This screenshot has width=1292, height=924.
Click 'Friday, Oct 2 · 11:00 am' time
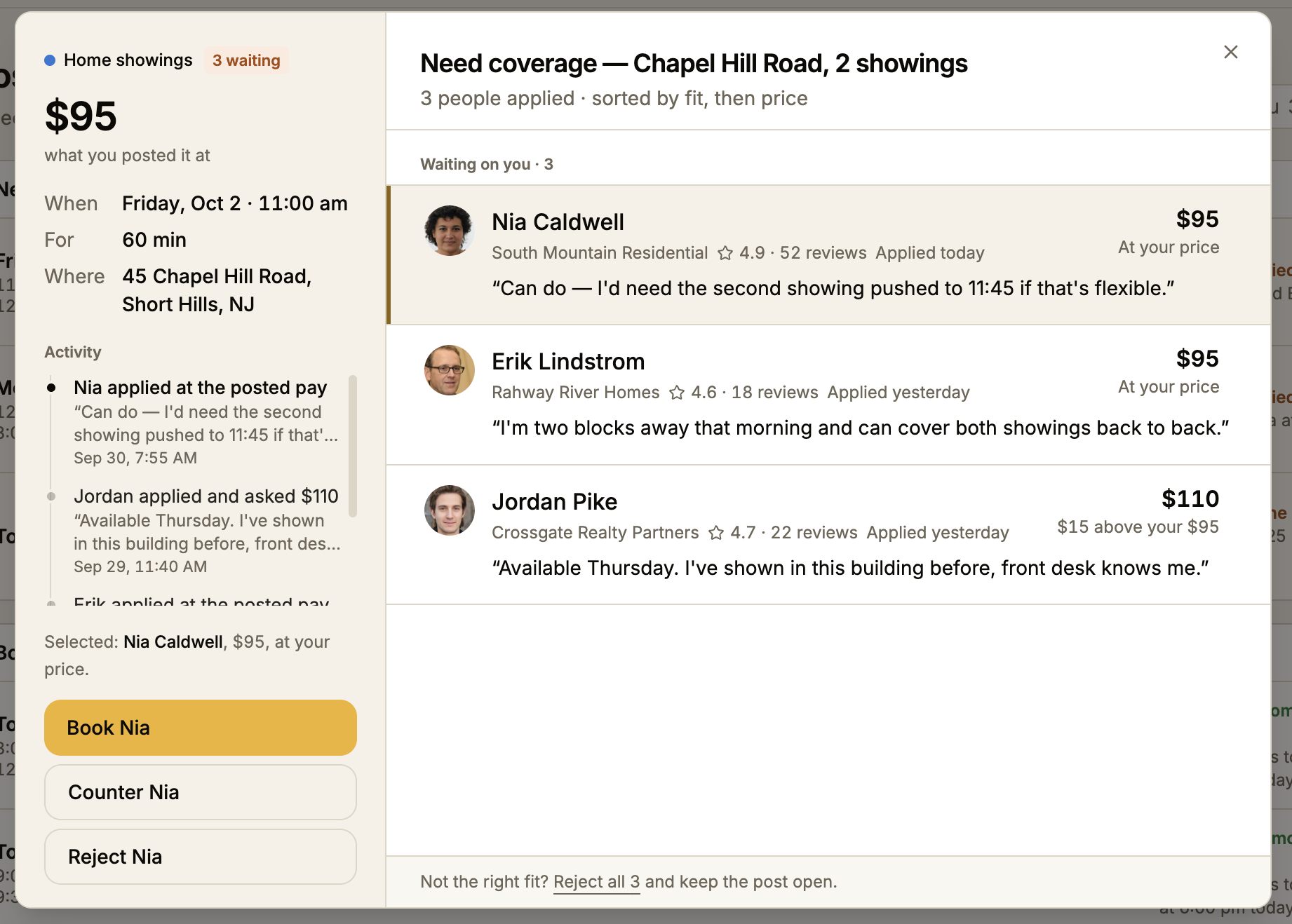[x=235, y=204]
